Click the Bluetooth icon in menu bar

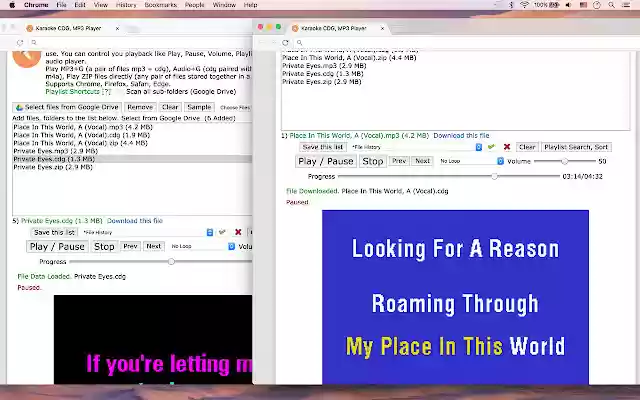click(511, 5)
